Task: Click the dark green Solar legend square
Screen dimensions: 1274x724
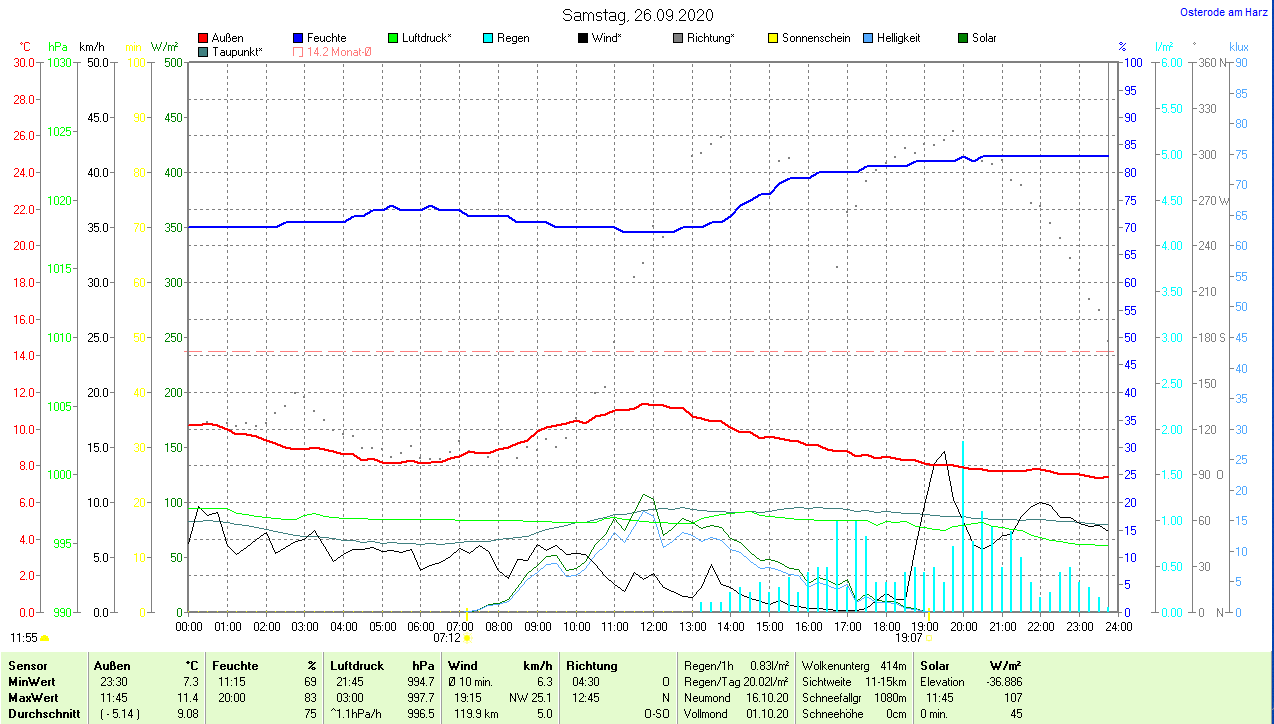Action: click(963, 39)
